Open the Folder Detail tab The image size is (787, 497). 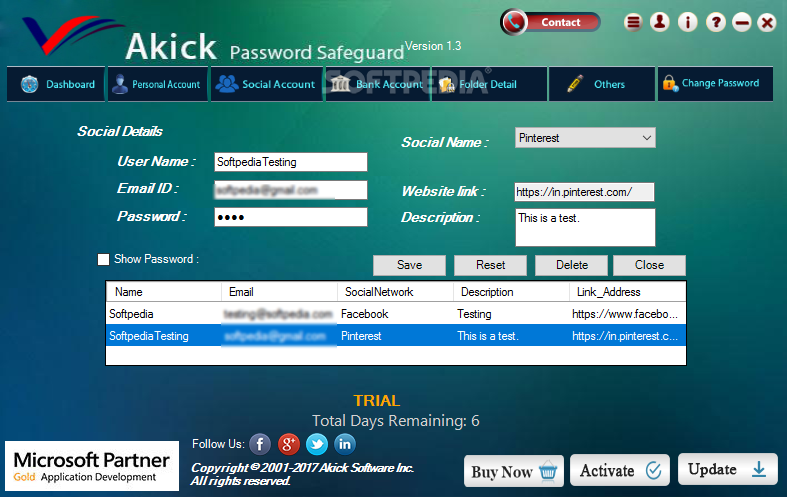tap(489, 84)
